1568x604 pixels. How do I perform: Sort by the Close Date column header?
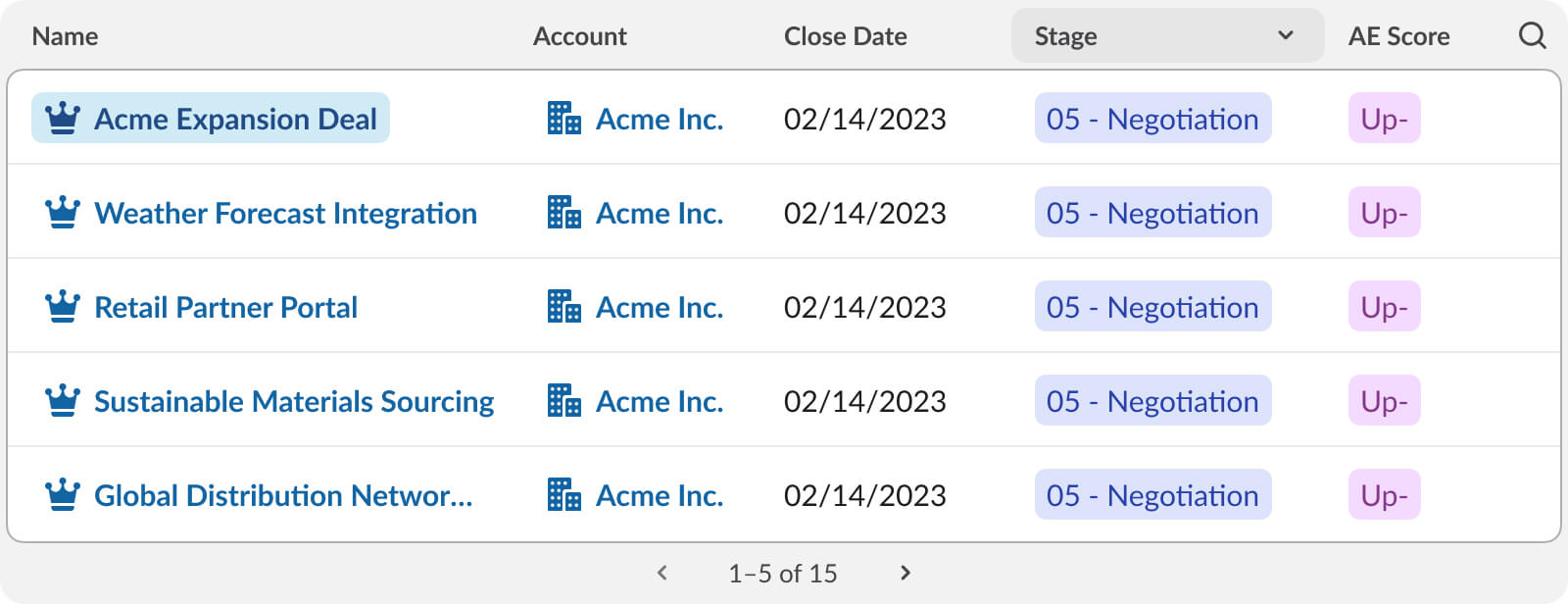tap(845, 36)
